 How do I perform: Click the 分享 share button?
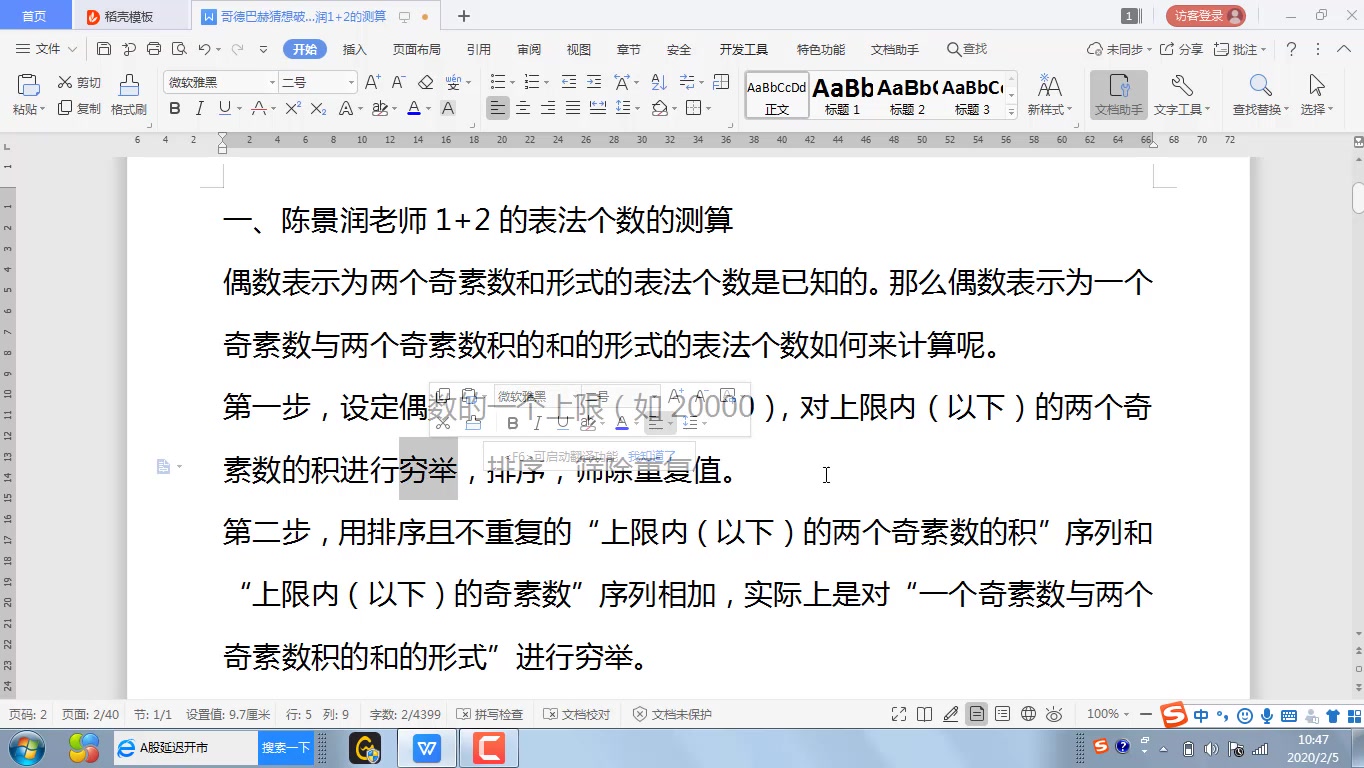point(1182,49)
